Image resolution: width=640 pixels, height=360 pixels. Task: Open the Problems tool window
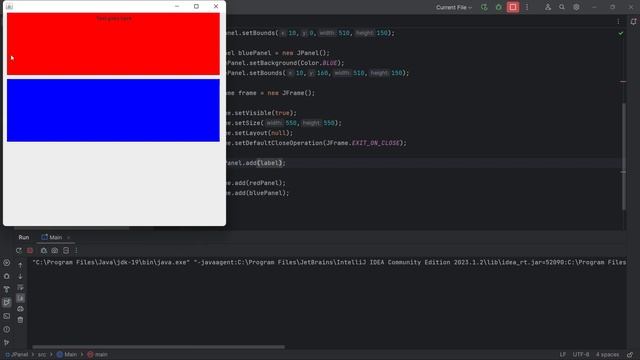pyautogui.click(x=7, y=329)
